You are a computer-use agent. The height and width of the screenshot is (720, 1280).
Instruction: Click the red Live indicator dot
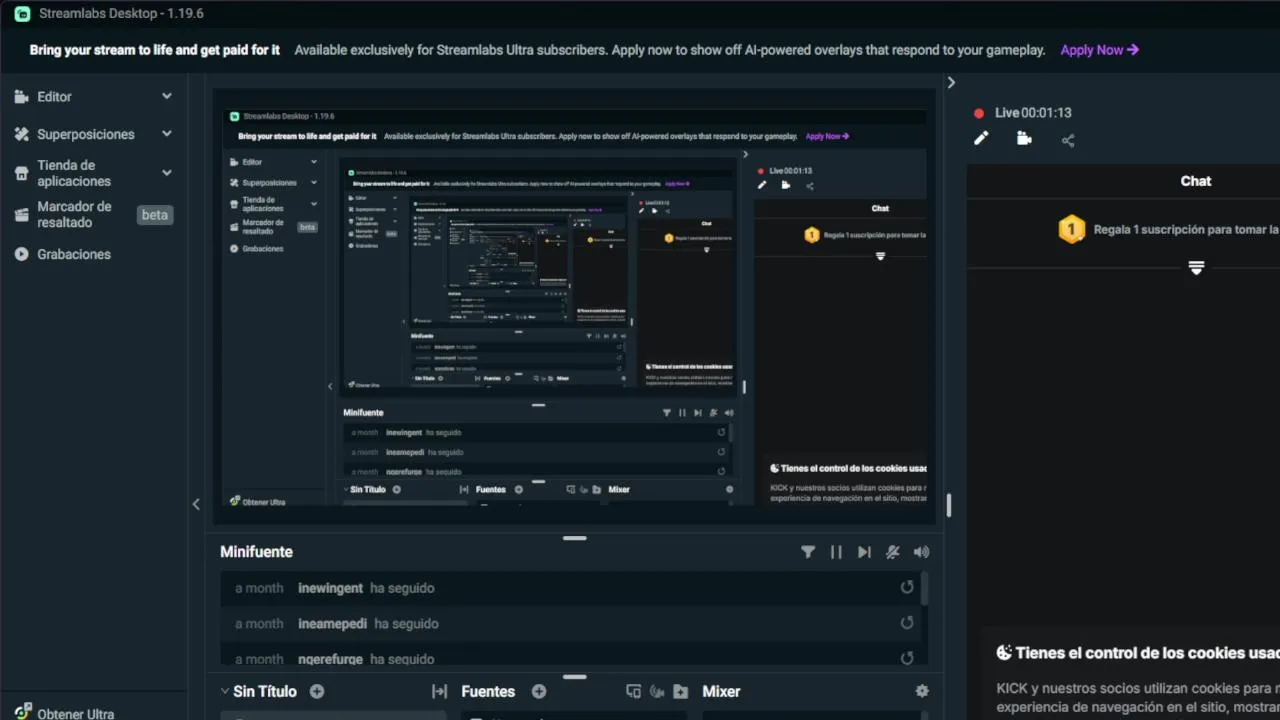click(979, 113)
